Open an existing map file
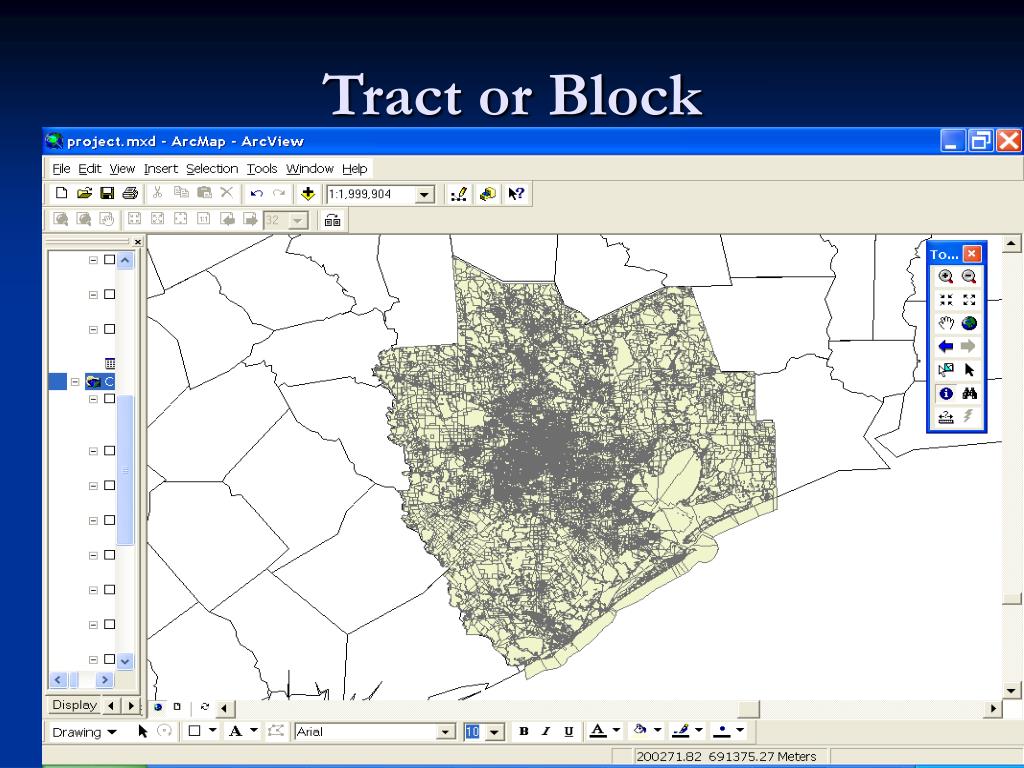 pyautogui.click(x=84, y=193)
